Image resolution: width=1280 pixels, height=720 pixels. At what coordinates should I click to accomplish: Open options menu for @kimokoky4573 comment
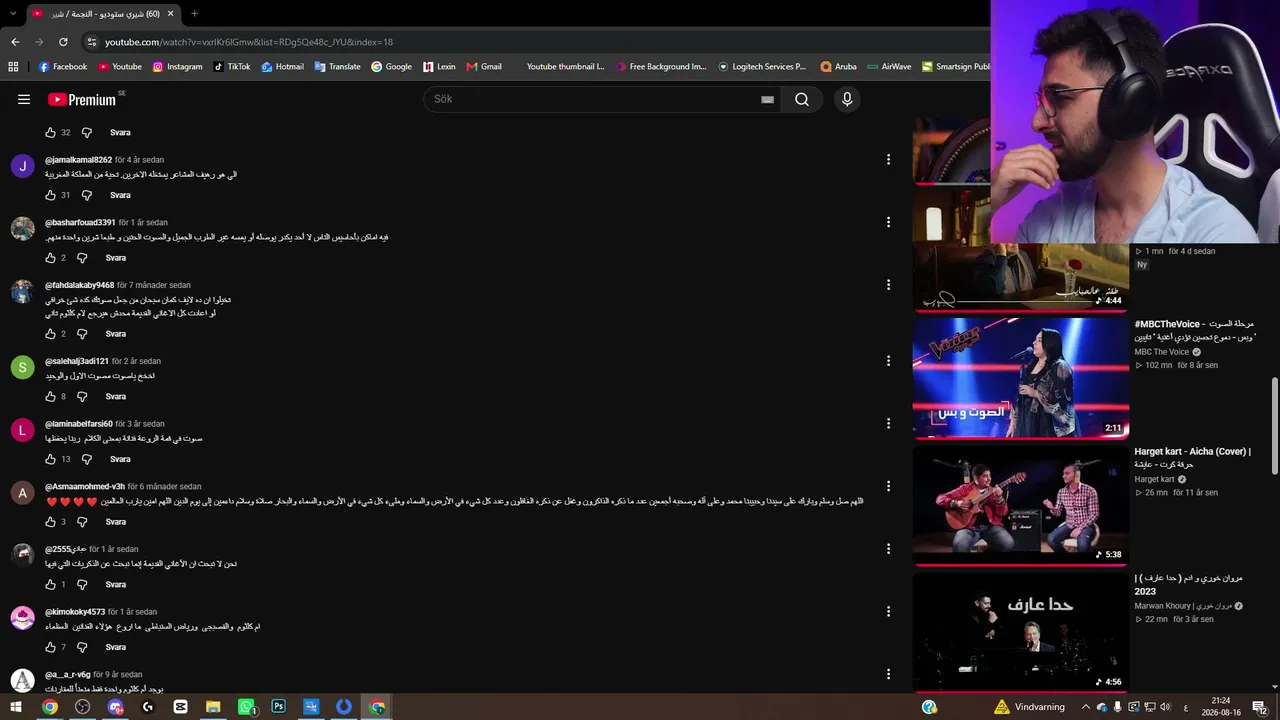(888, 611)
